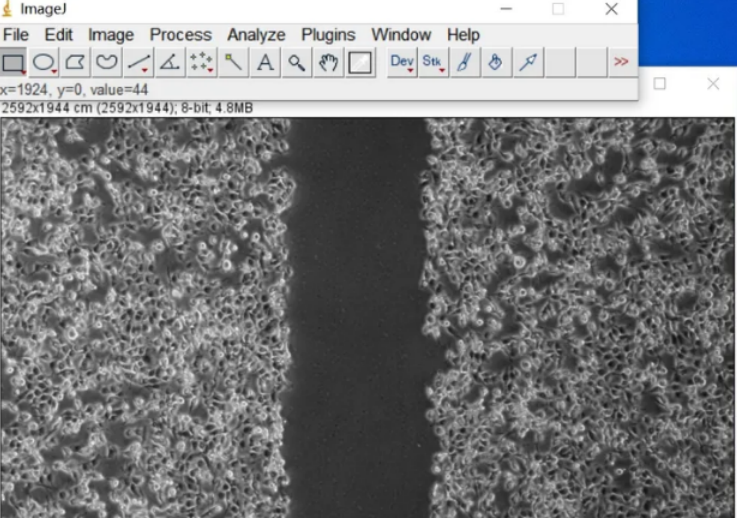Select the Text tool
Image resolution: width=737 pixels, height=519 pixels.
pos(265,63)
